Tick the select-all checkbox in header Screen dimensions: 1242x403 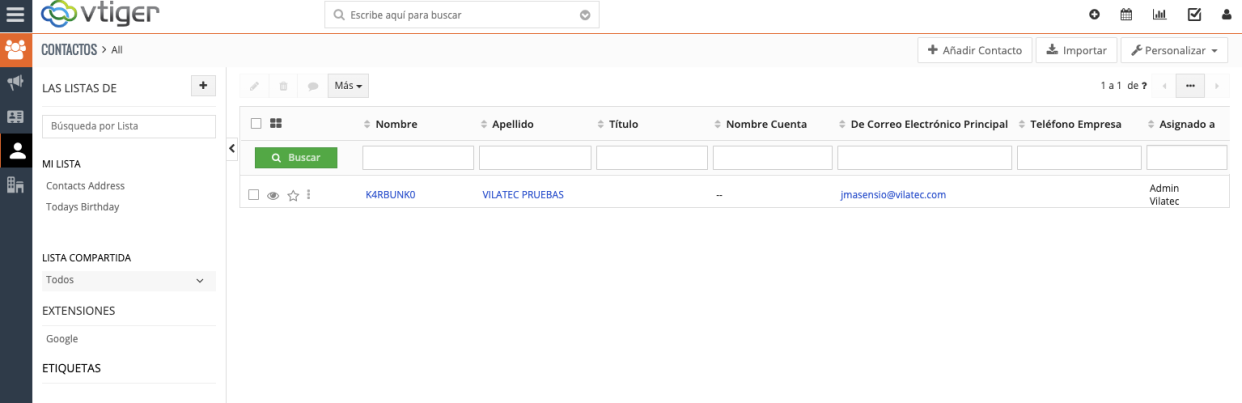[x=256, y=124]
